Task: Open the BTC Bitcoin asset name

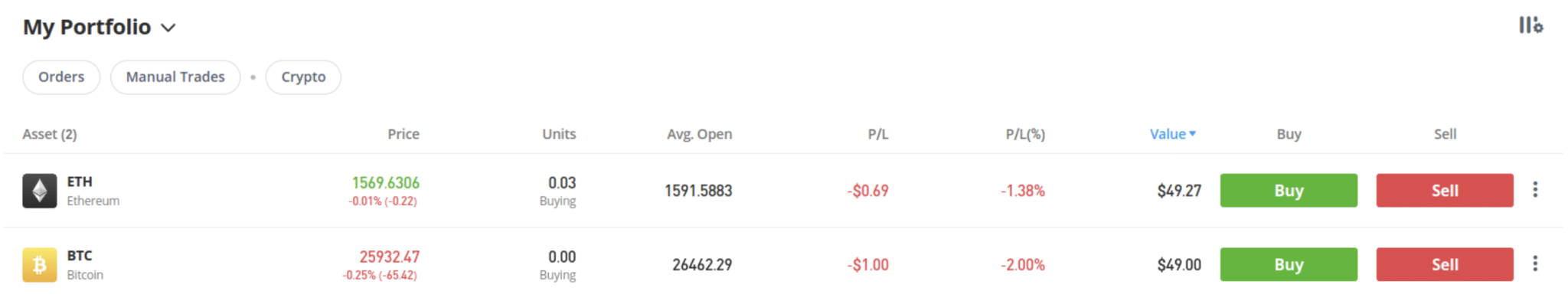Action: point(84,265)
